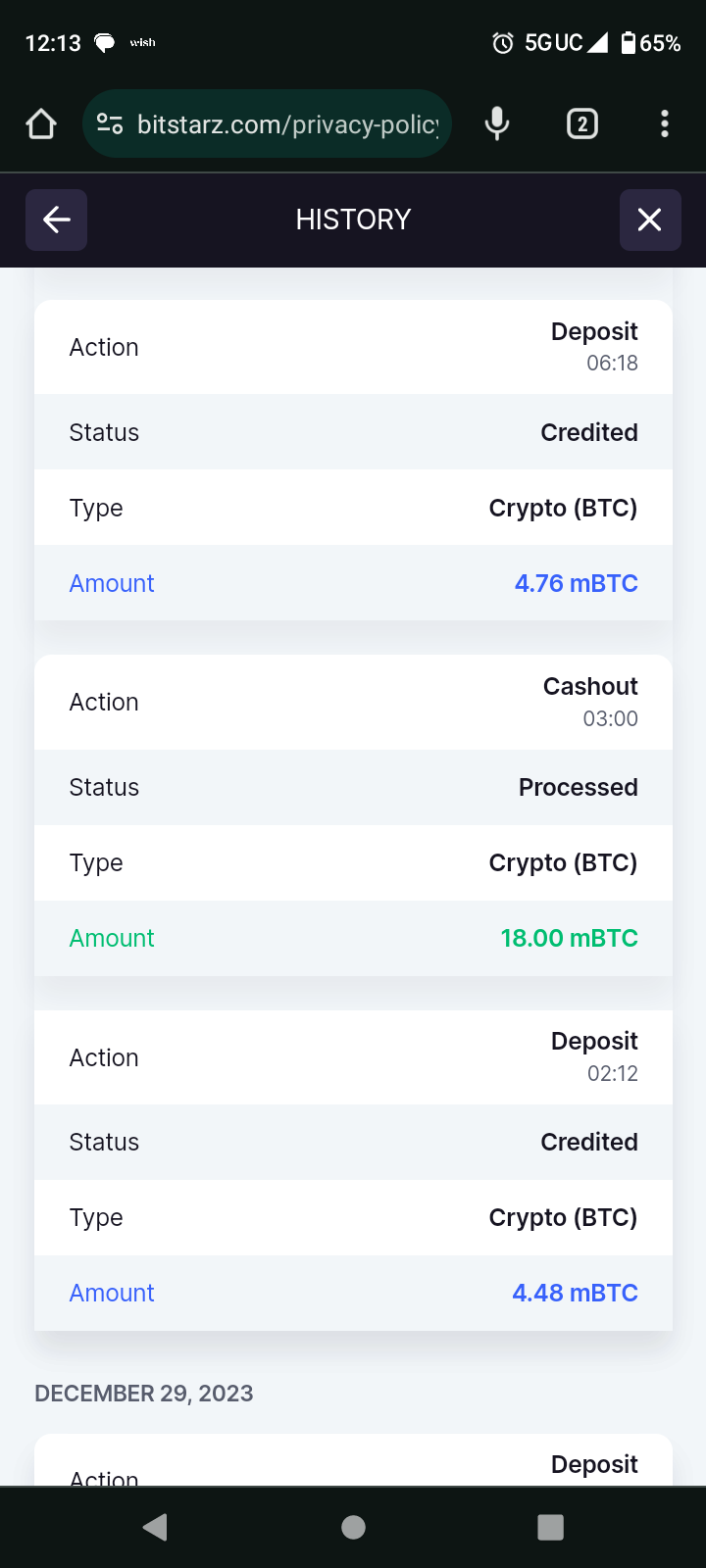Screen dimensions: 706x1568
Task: Tap the Deposit action at 06:18
Action: point(594,332)
